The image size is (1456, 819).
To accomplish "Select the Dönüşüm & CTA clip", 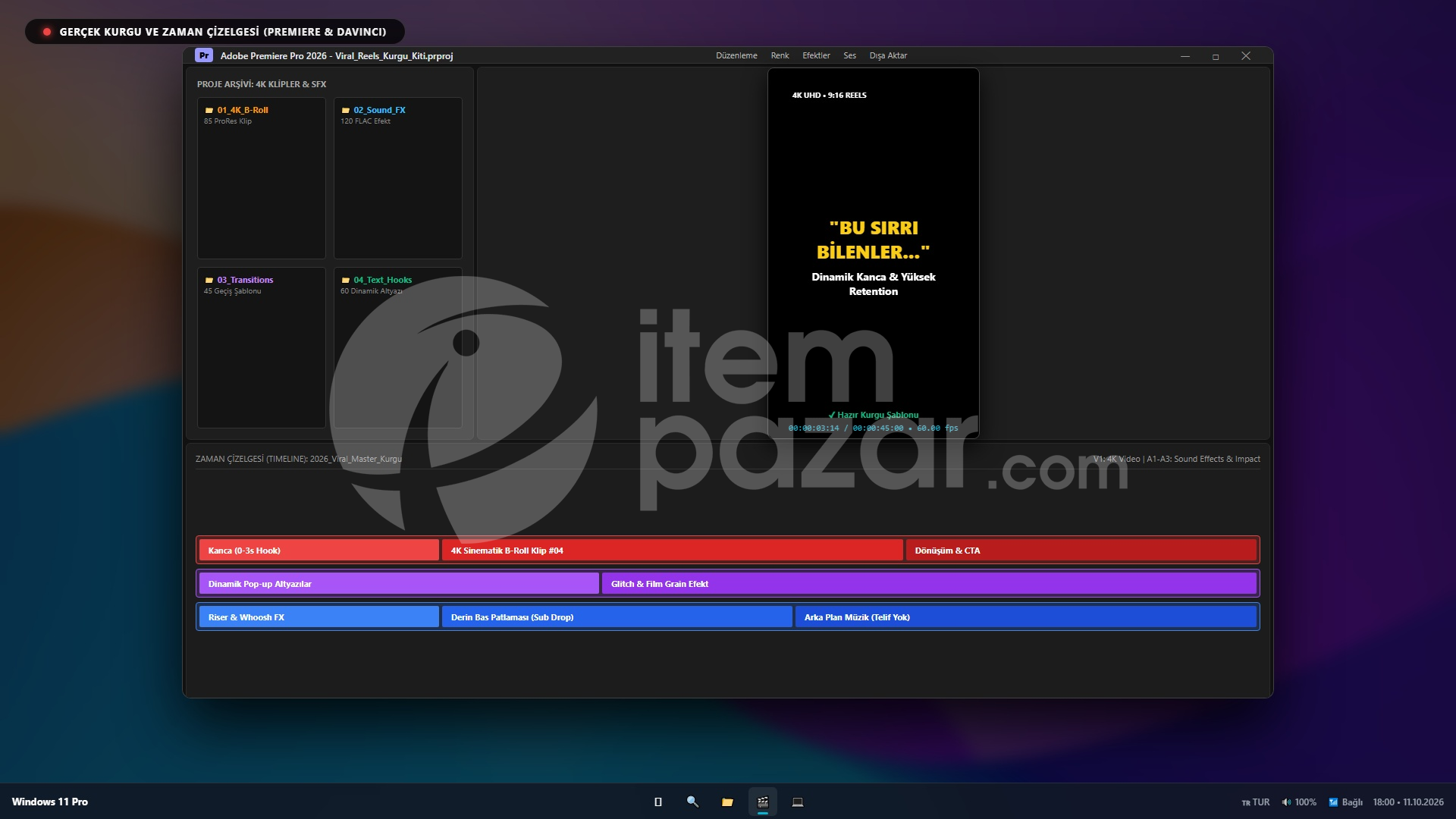I will (1081, 551).
